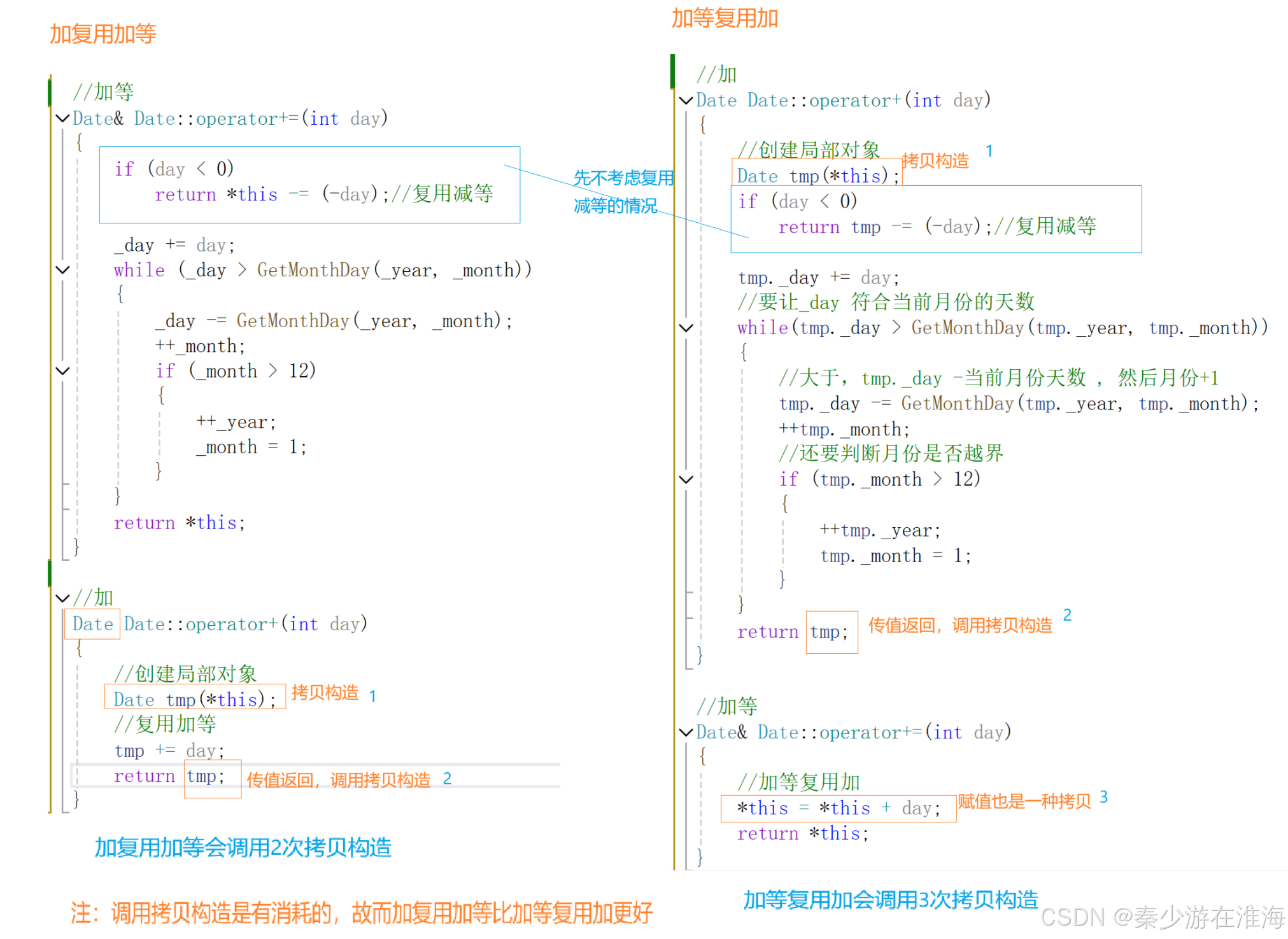Viewport: 1288px width, 939px height.
Task: Click the 加等复用加 heading
Action: (x=725, y=18)
